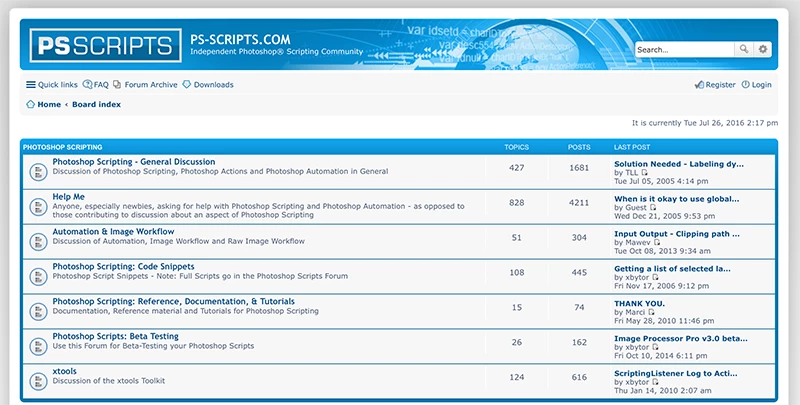Open last post 'When is it okay to use global...'
This screenshot has width=800, height=405.
point(677,199)
